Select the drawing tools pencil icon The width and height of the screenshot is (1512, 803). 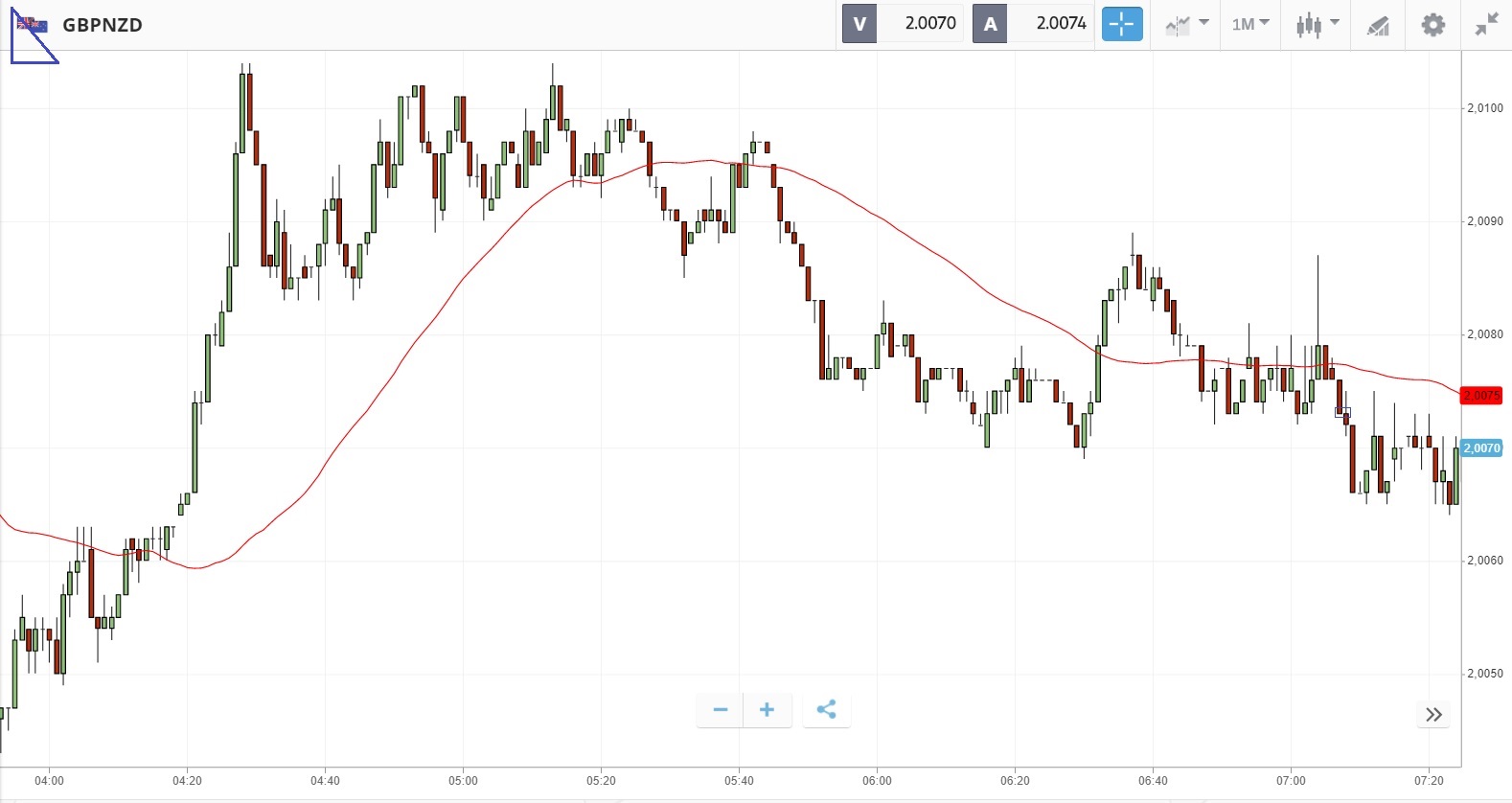(x=1378, y=25)
